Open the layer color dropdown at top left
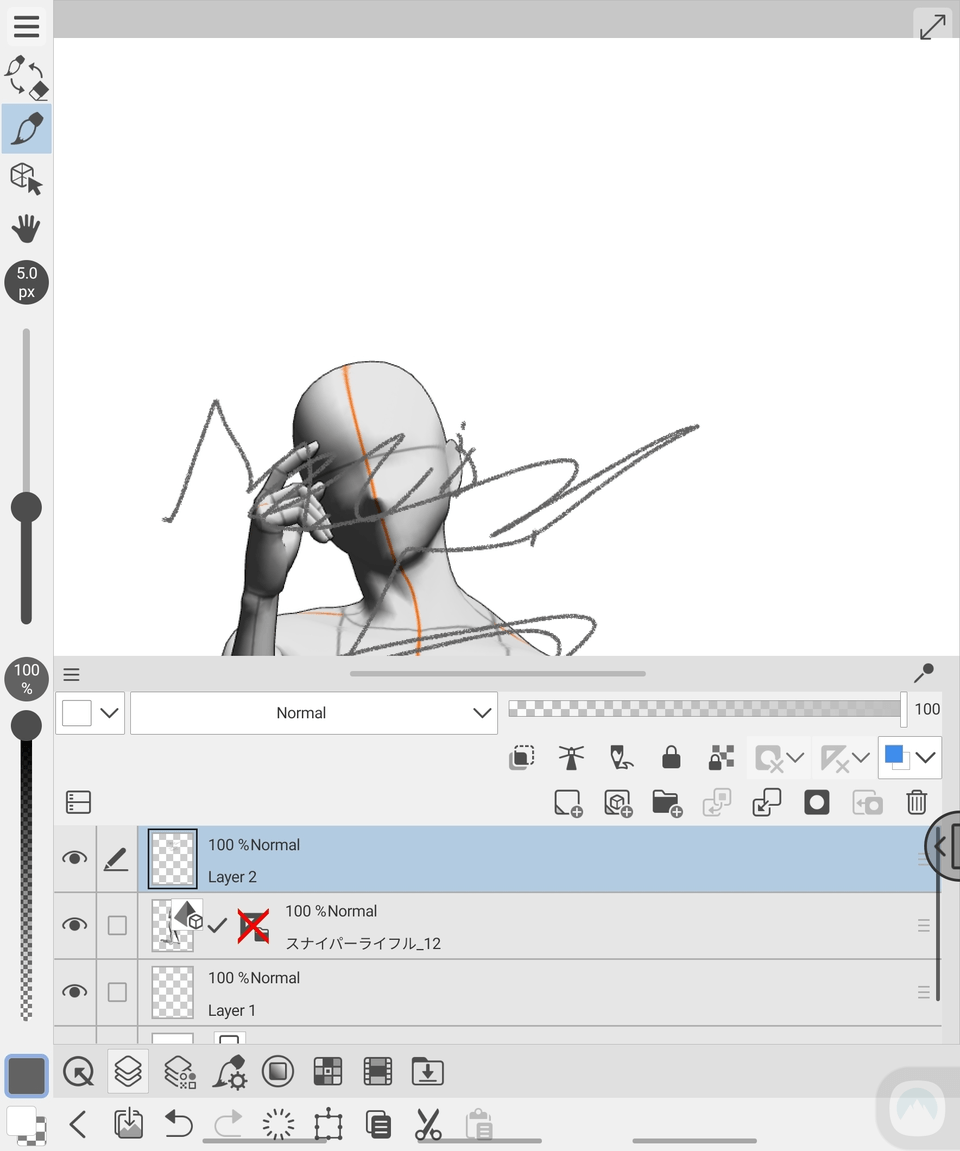This screenshot has width=960, height=1151. pos(89,712)
